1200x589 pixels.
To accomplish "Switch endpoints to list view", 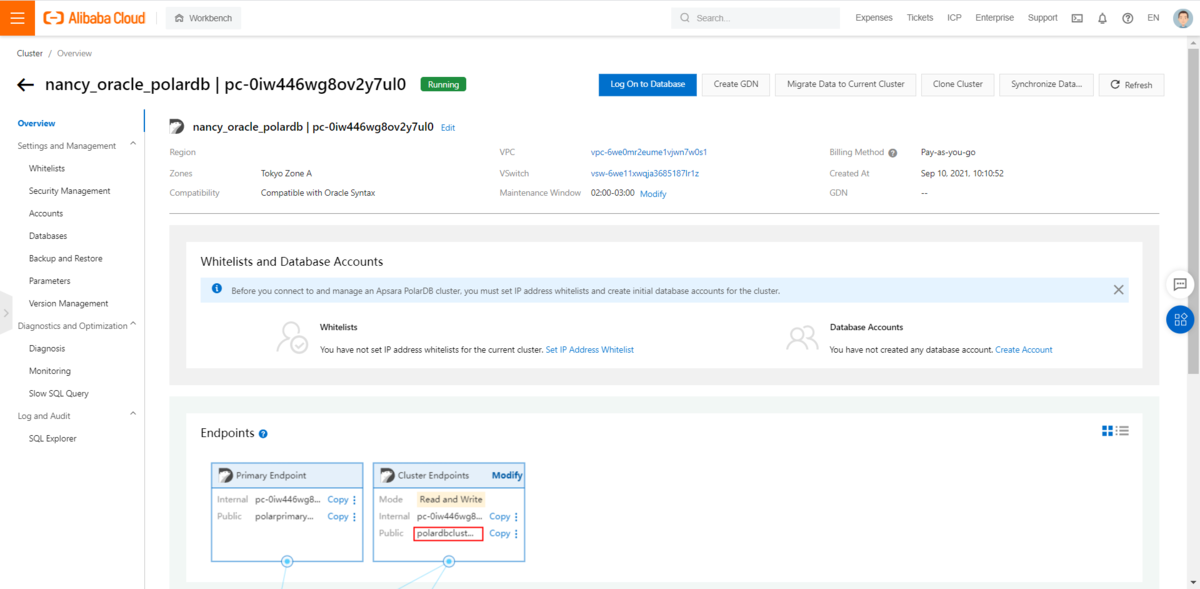I will [1123, 431].
